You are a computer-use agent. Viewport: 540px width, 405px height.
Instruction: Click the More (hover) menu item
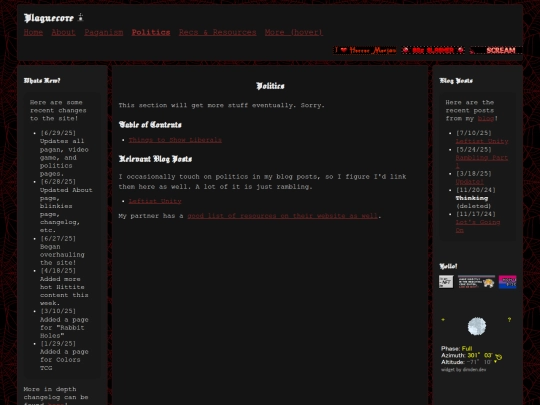(294, 32)
